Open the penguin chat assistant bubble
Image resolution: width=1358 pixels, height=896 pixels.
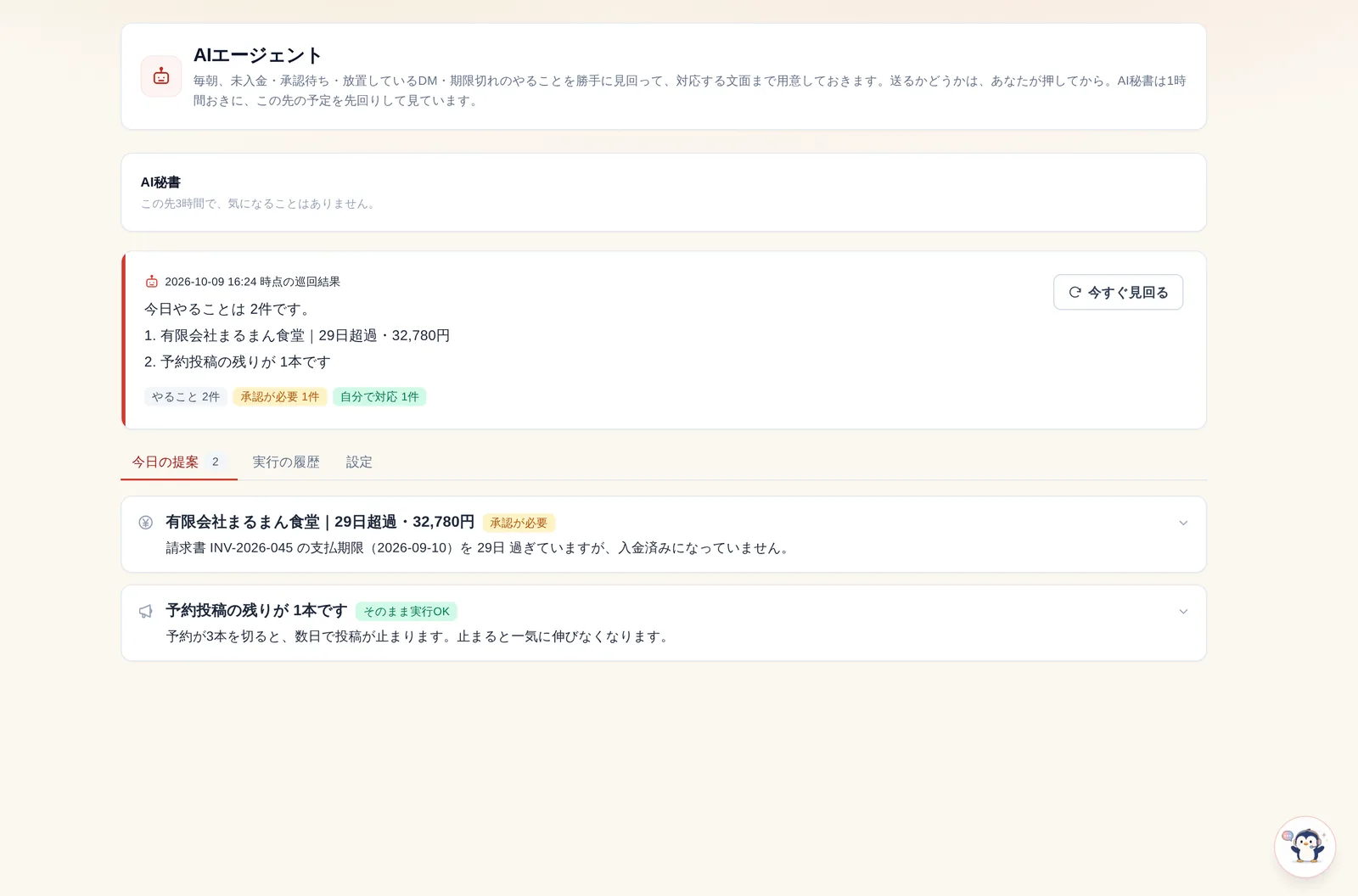point(1305,847)
